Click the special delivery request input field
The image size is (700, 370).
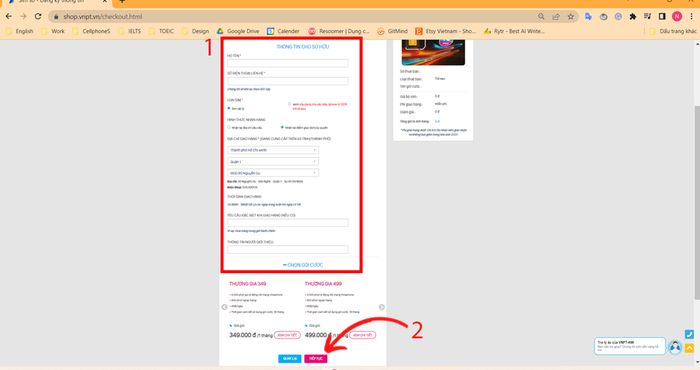click(x=288, y=223)
